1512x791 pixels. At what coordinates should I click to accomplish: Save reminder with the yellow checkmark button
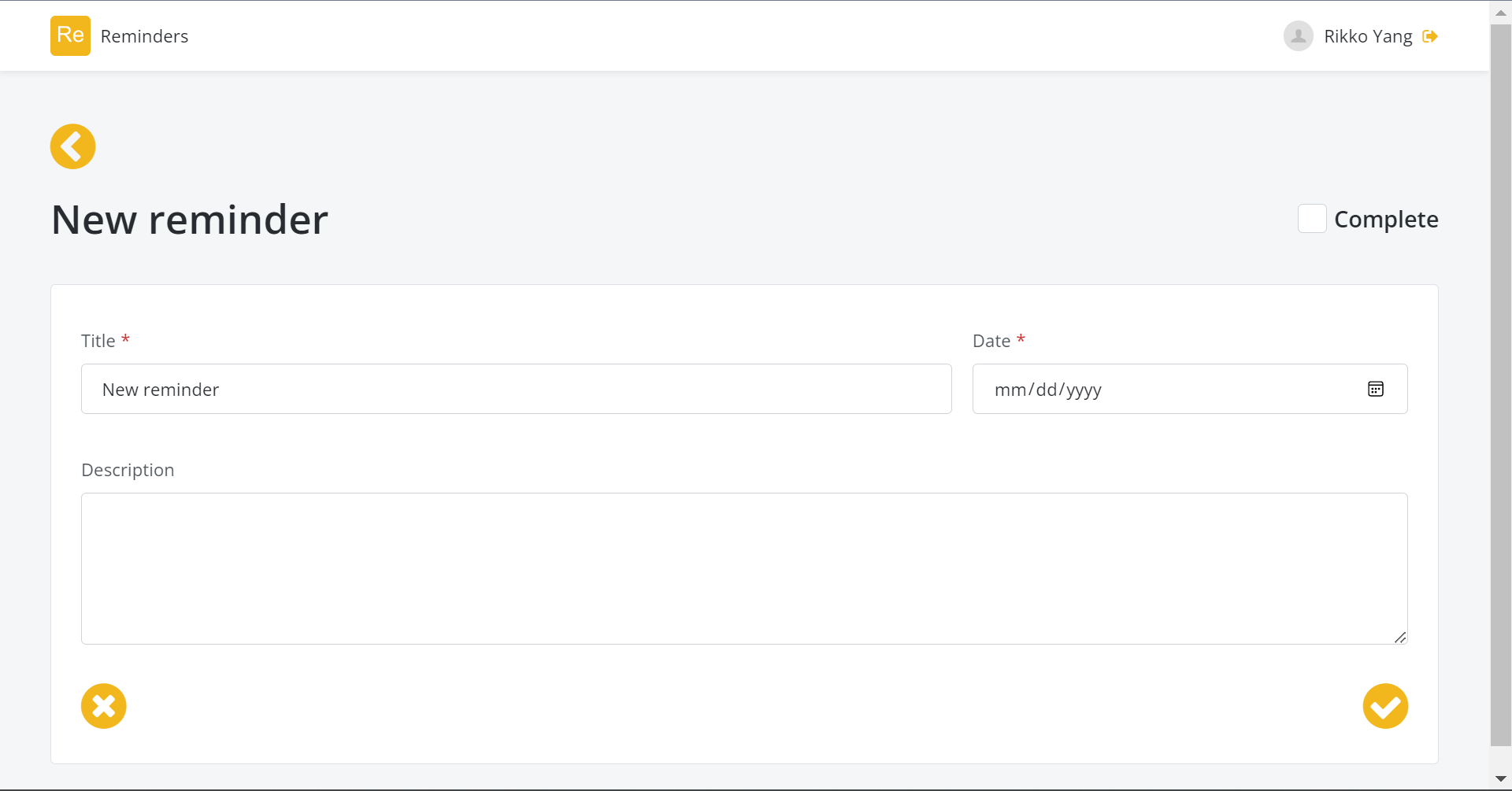(1386, 706)
